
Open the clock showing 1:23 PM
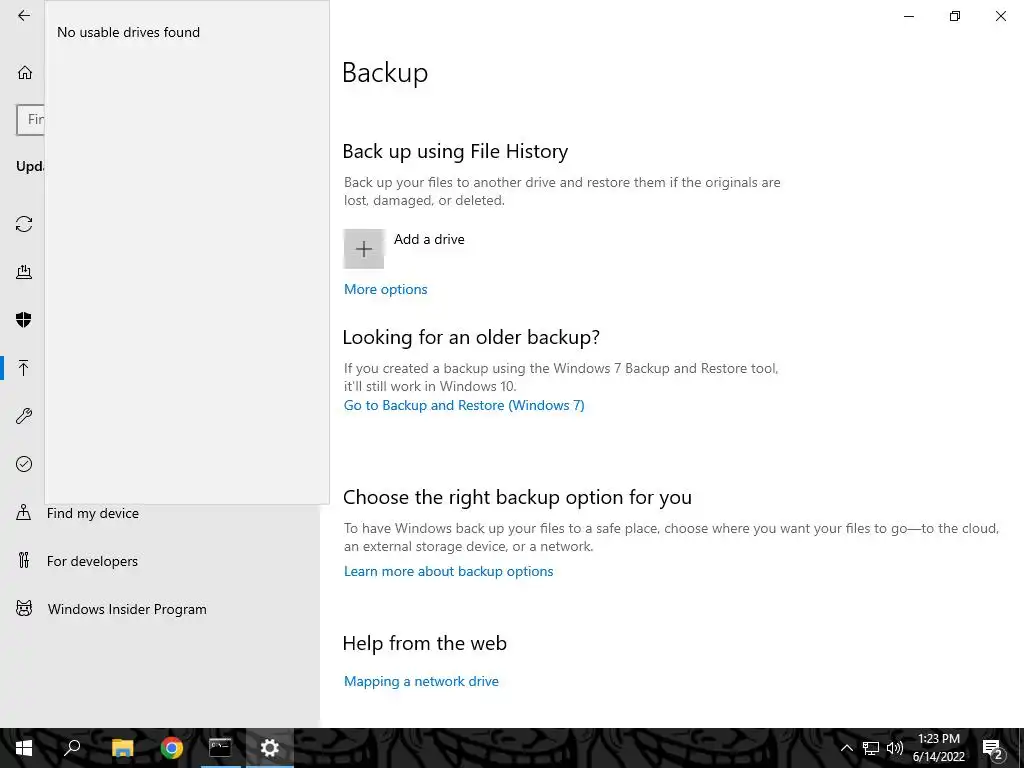click(938, 748)
